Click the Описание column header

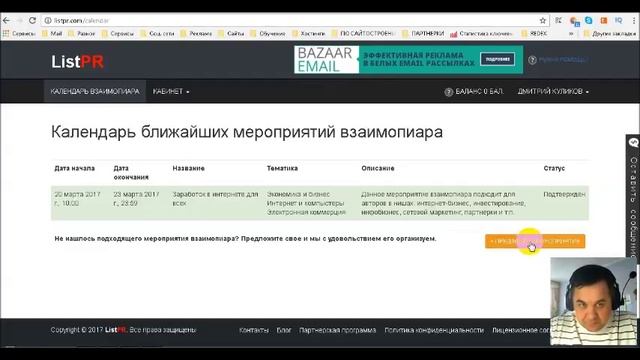(378, 168)
